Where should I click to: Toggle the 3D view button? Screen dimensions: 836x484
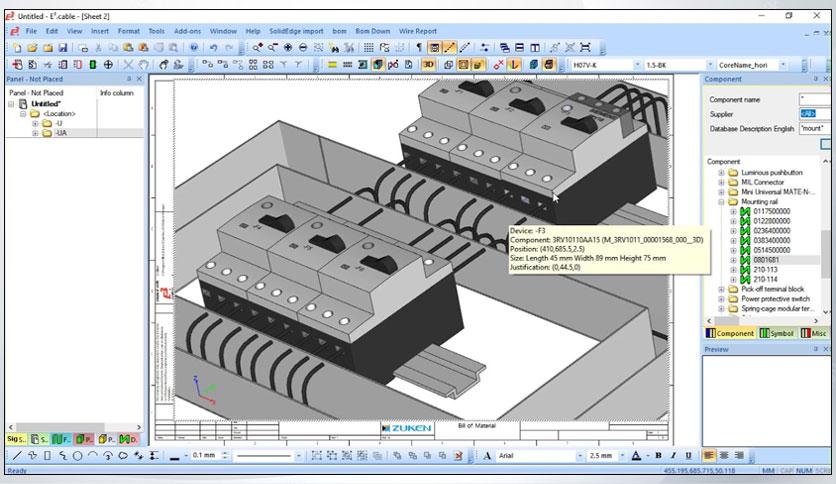tap(428, 65)
